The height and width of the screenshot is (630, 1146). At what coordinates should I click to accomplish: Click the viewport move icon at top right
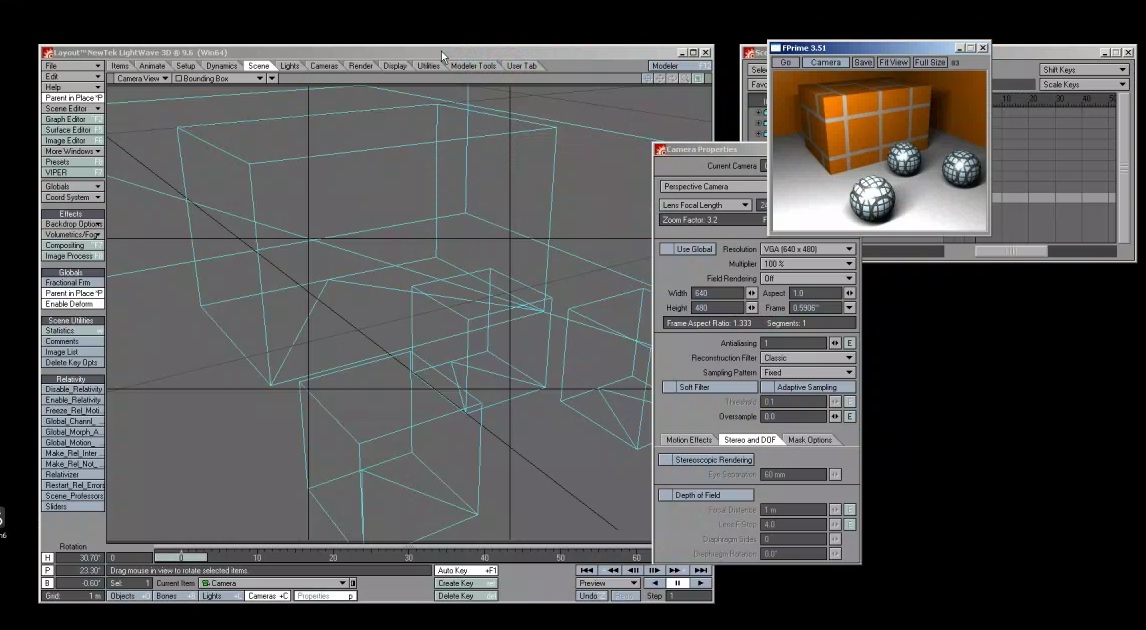pos(659,78)
